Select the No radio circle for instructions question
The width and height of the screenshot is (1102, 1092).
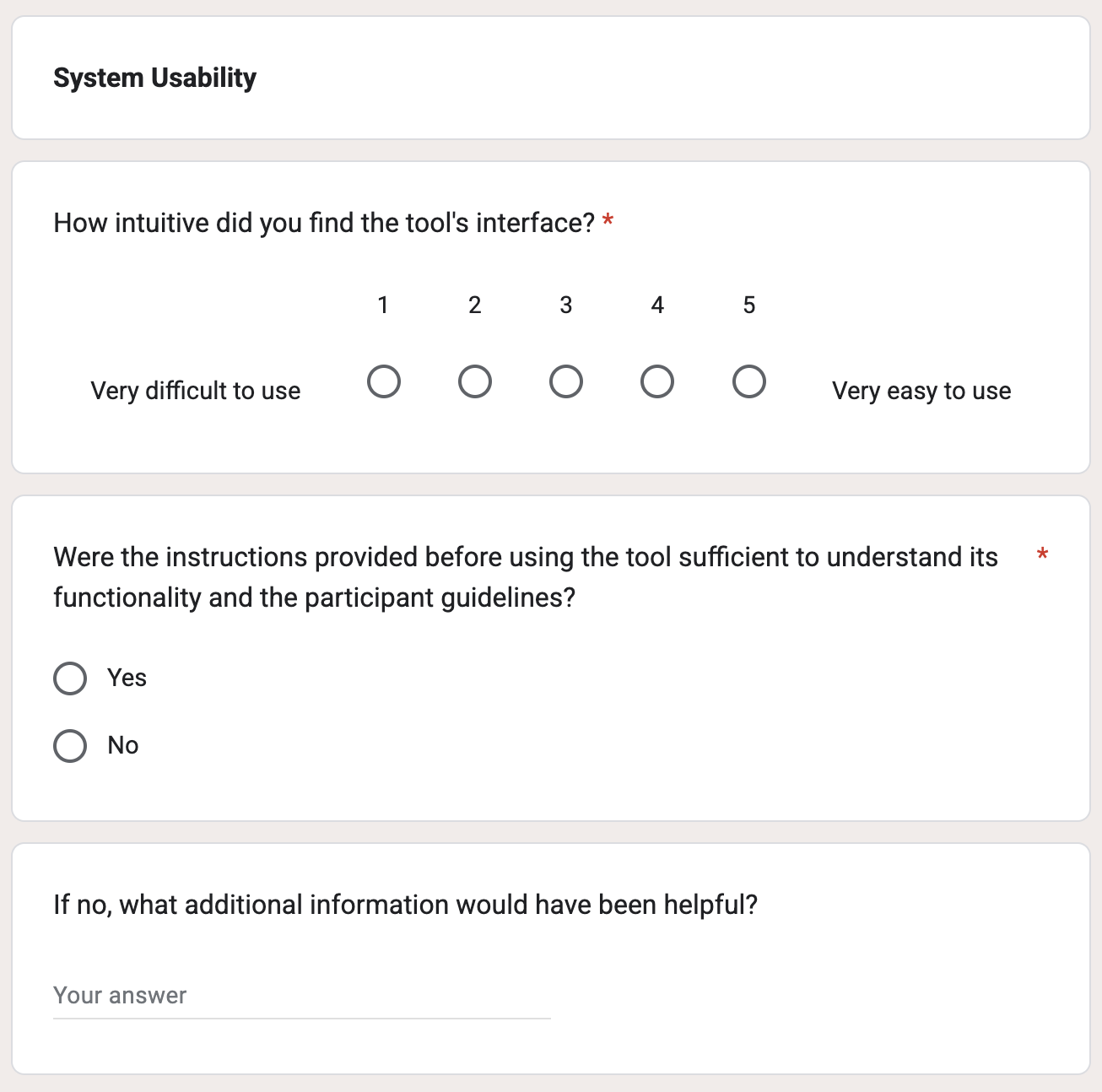click(x=70, y=746)
